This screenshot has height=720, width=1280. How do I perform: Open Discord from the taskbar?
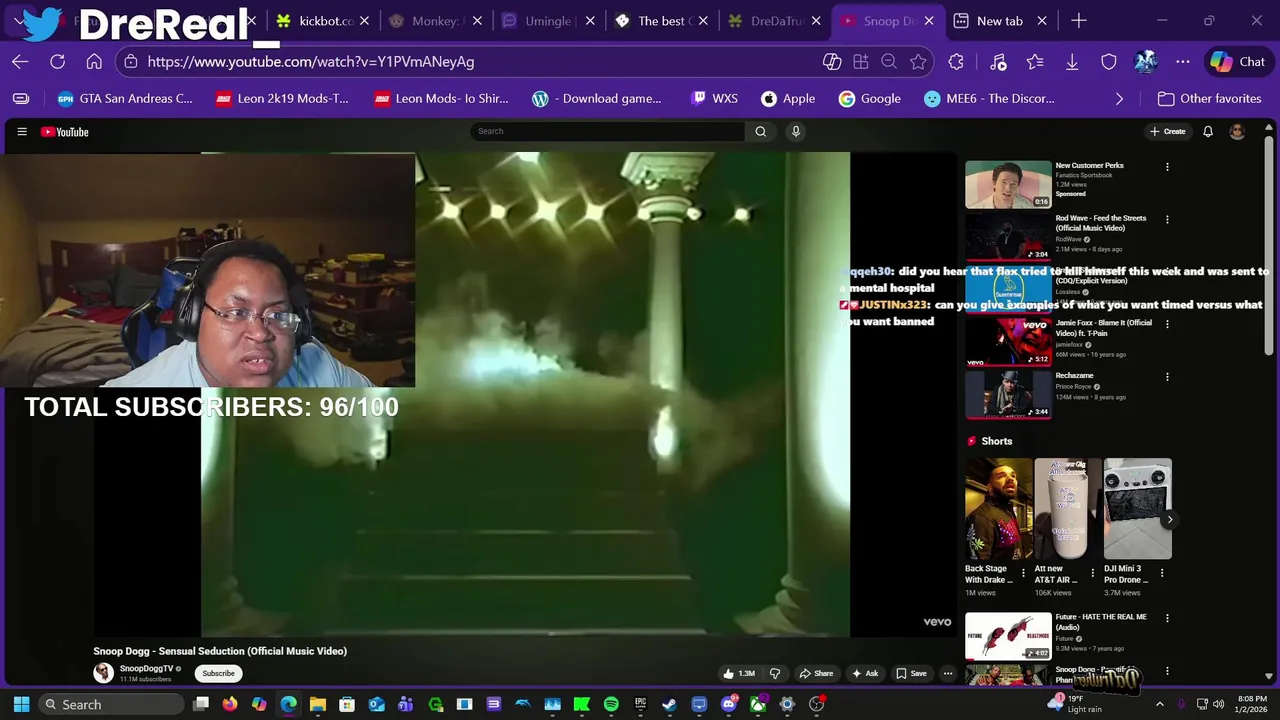729,704
